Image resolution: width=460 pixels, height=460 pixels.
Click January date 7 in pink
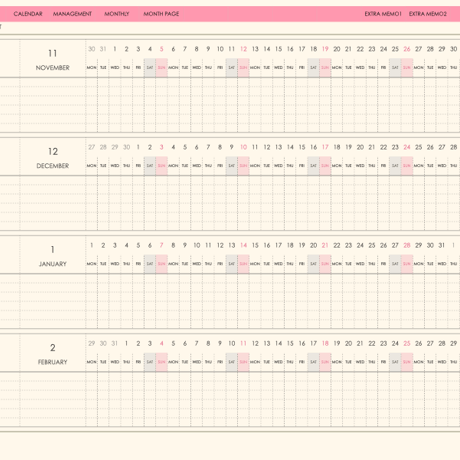tap(162, 245)
